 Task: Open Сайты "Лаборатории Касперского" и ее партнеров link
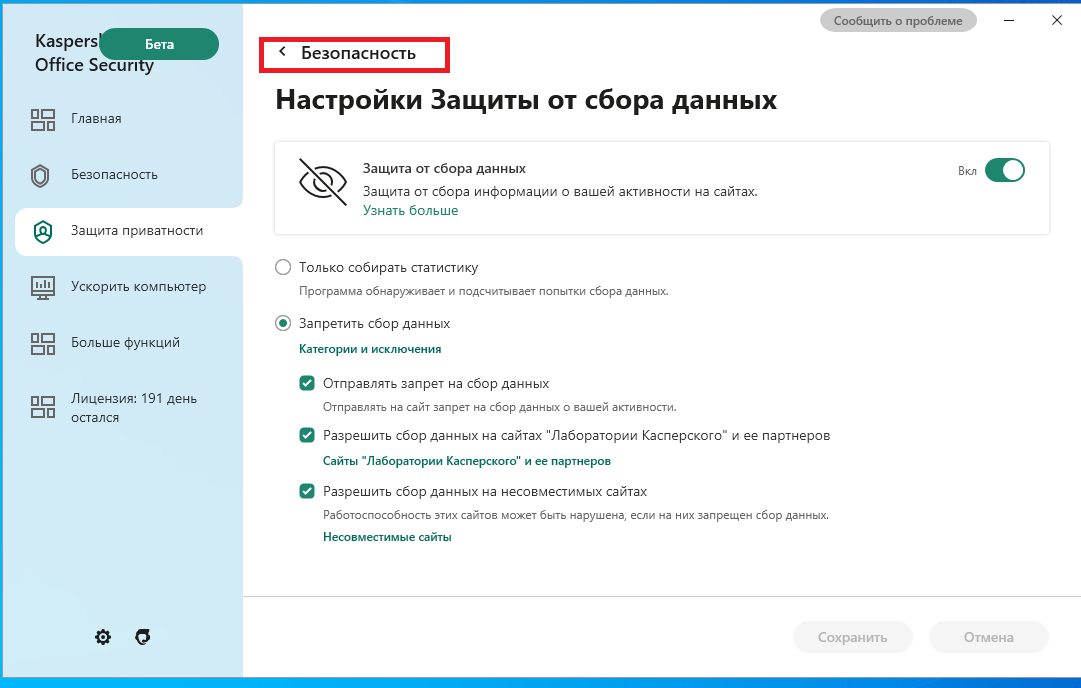467,461
